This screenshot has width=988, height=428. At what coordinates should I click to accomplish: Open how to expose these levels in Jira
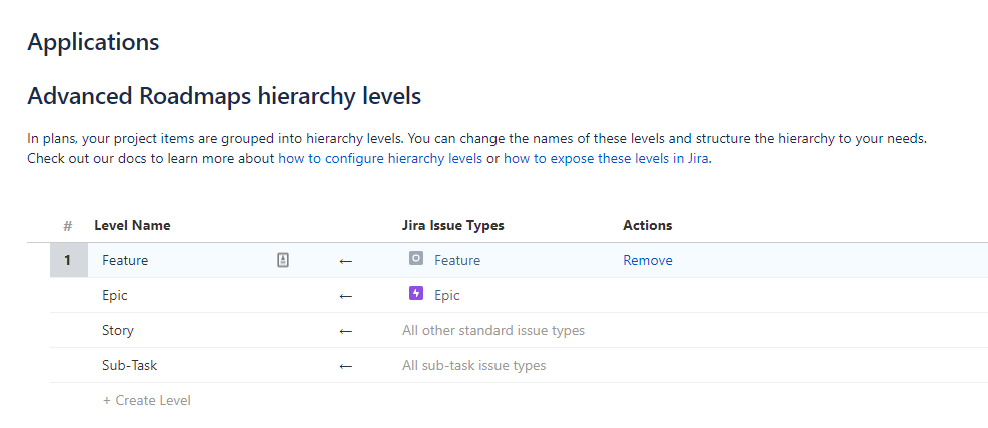tap(607, 159)
